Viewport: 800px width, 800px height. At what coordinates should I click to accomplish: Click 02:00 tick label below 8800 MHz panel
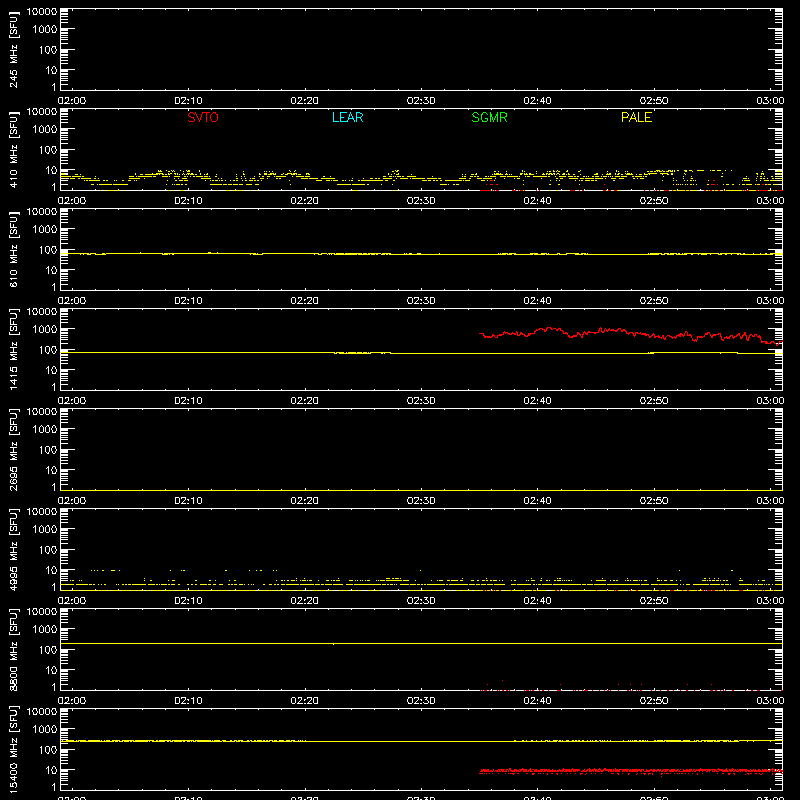coord(72,701)
